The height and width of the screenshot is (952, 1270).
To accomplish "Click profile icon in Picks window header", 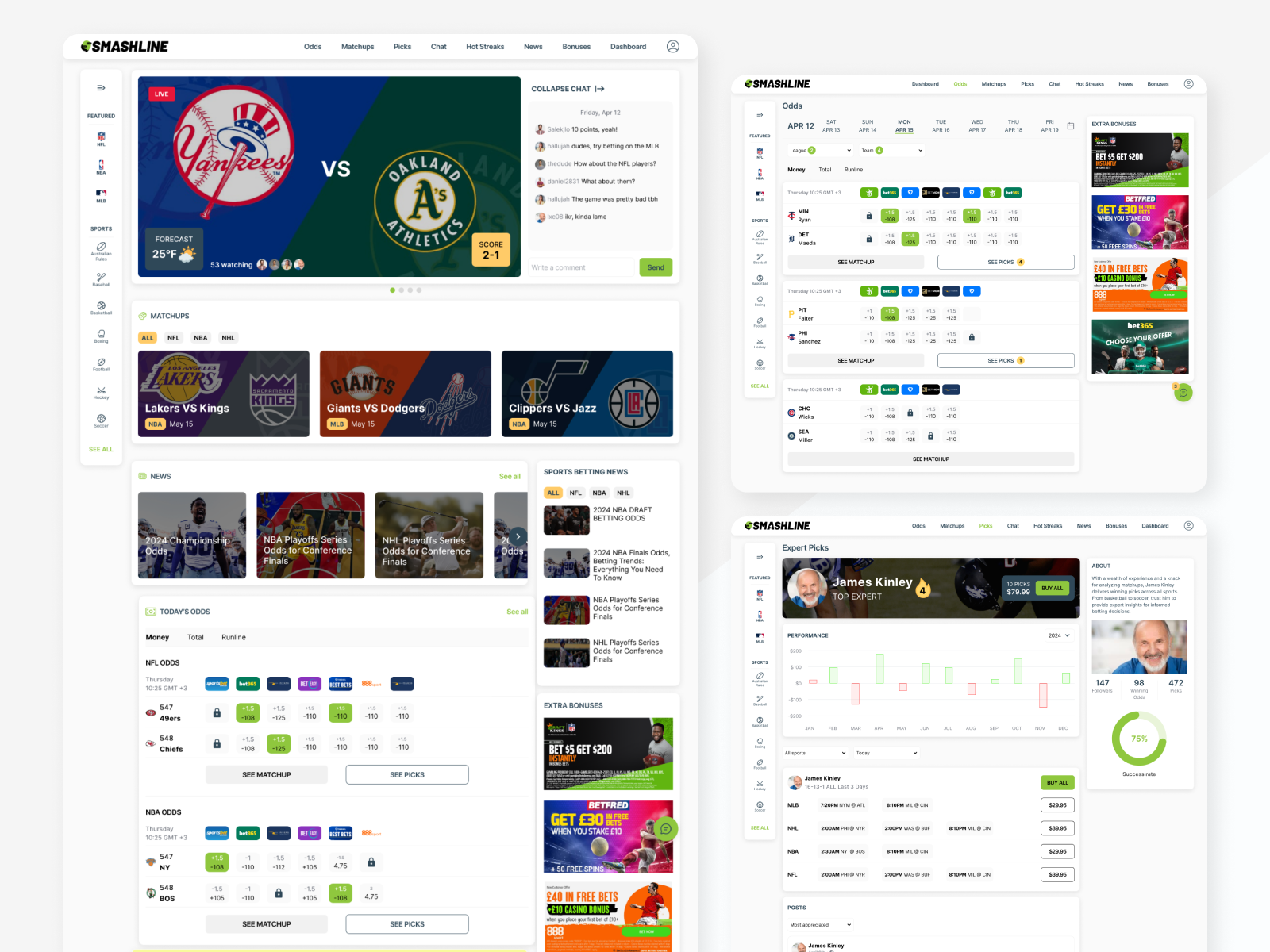I will pyautogui.click(x=1188, y=526).
